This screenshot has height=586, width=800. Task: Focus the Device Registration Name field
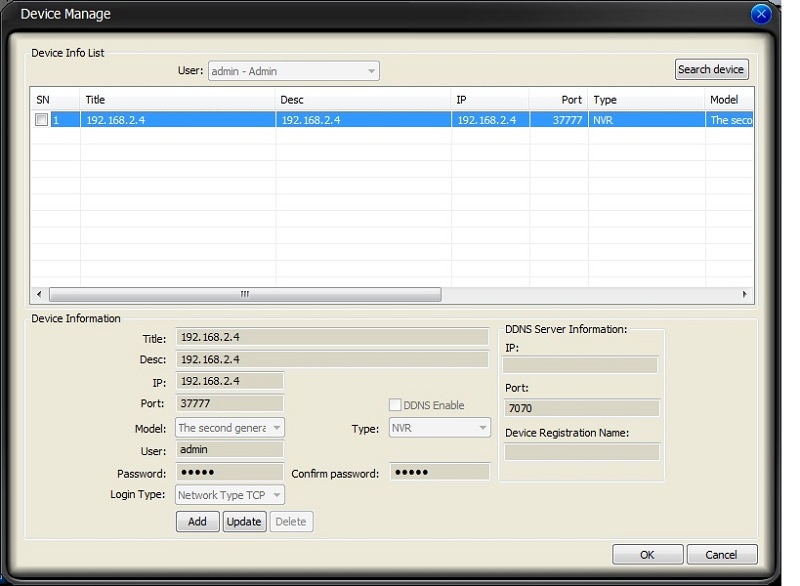582,452
